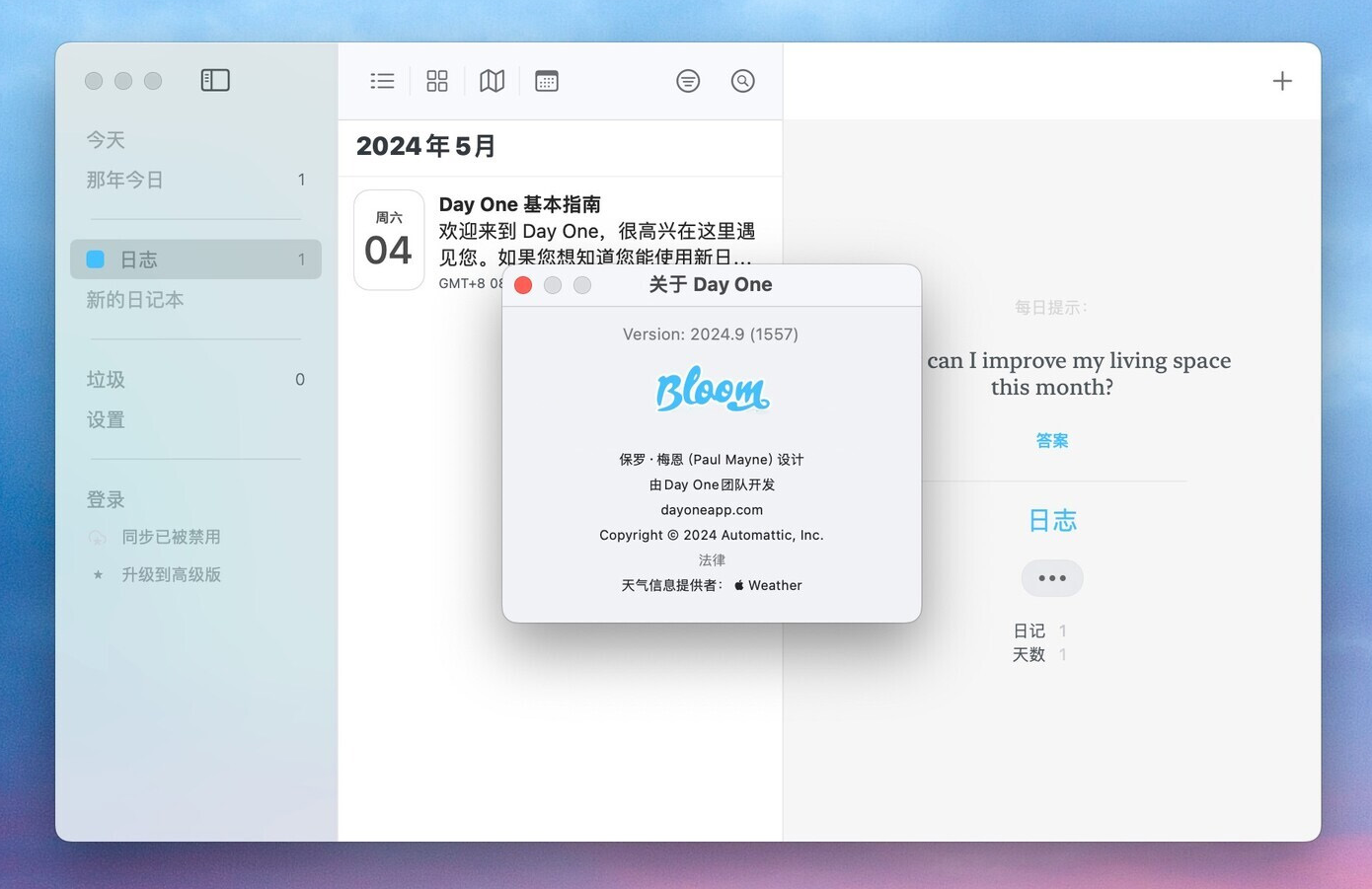This screenshot has width=1372, height=889.
Task: Click the 答案 link under daily prompt
Action: (1052, 441)
